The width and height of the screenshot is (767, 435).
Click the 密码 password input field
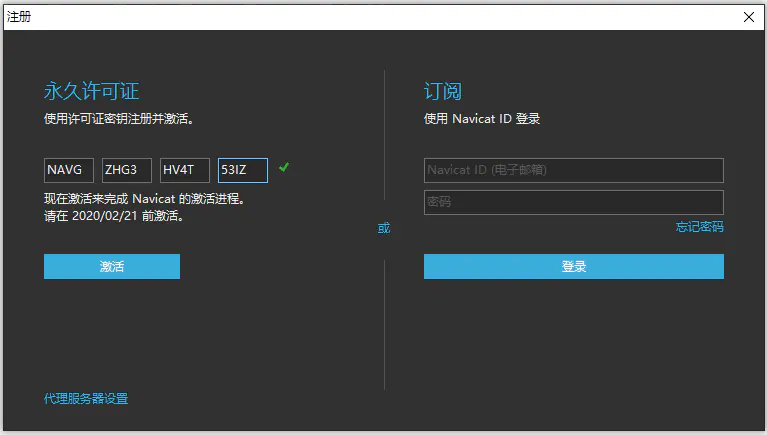click(x=574, y=202)
